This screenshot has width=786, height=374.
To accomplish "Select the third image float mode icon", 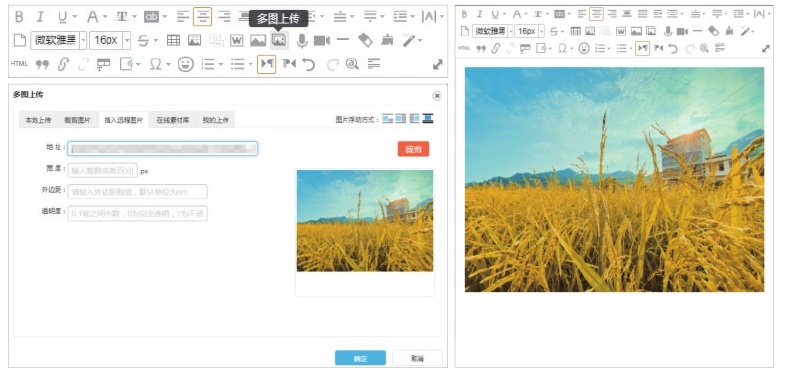I will coord(414,119).
